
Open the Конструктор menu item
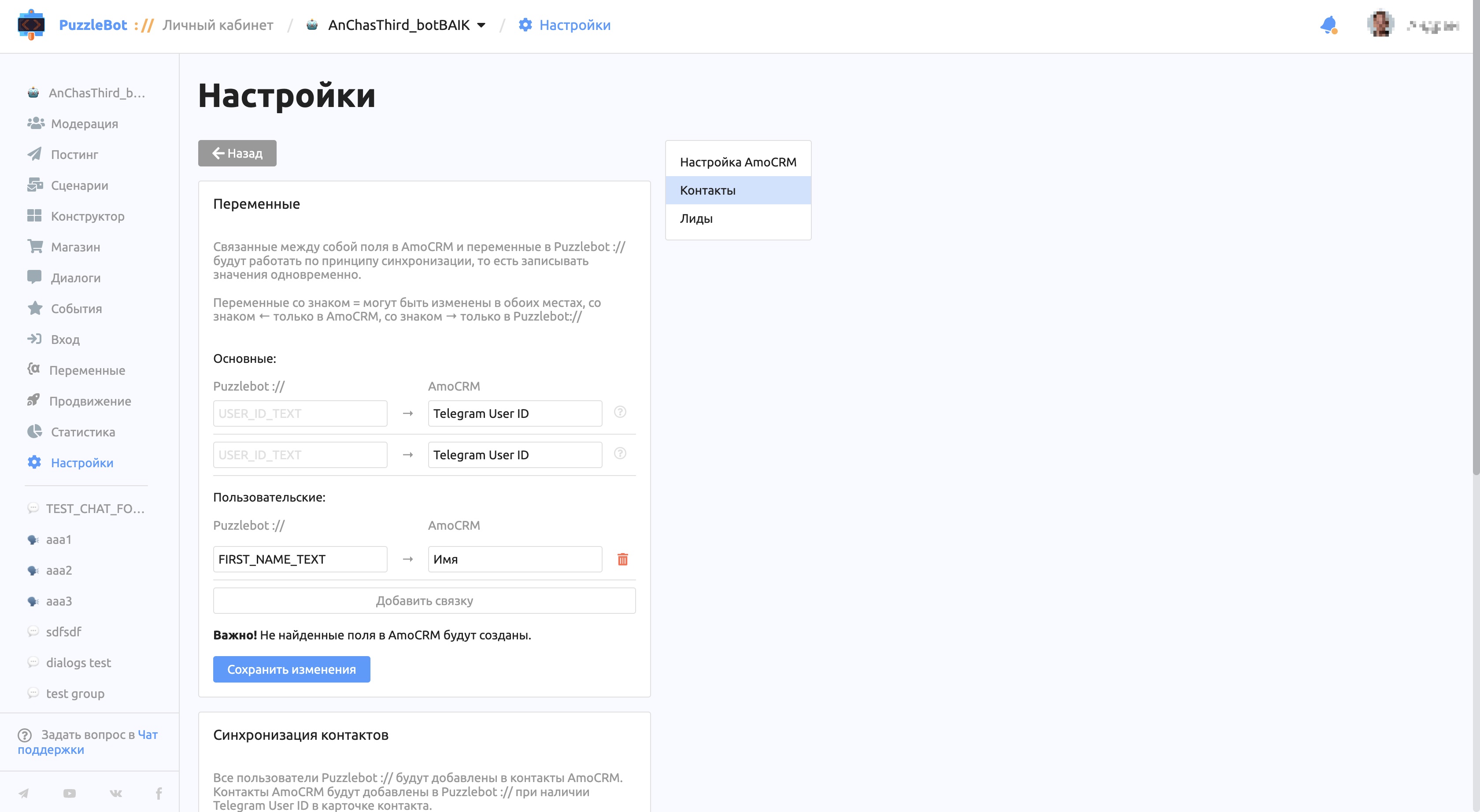(88, 216)
